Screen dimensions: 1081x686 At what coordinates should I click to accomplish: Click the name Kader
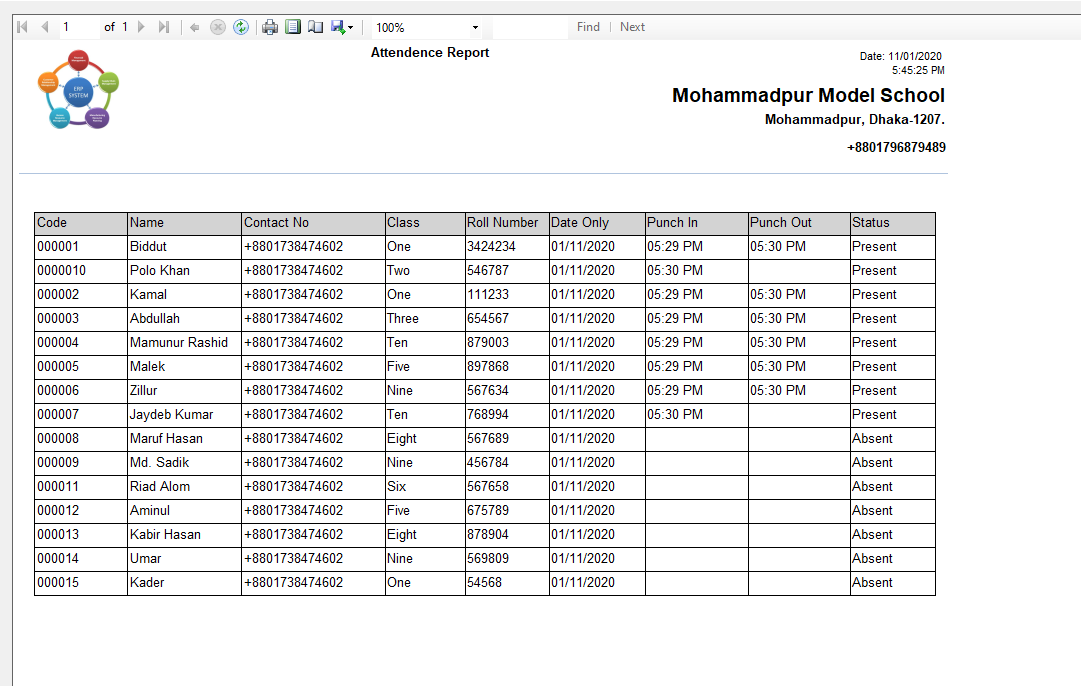pos(147,583)
